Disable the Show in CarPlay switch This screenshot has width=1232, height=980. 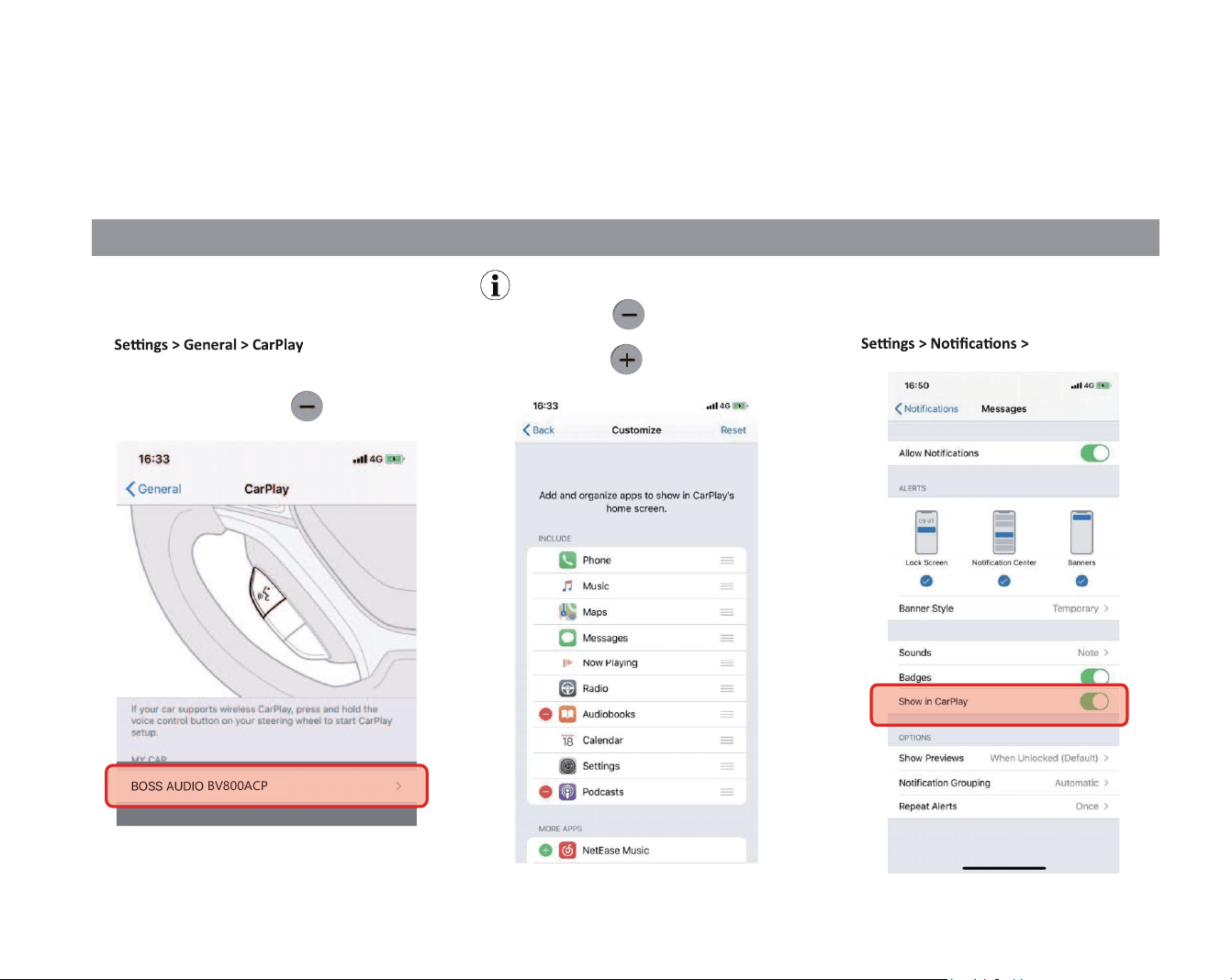[1094, 701]
